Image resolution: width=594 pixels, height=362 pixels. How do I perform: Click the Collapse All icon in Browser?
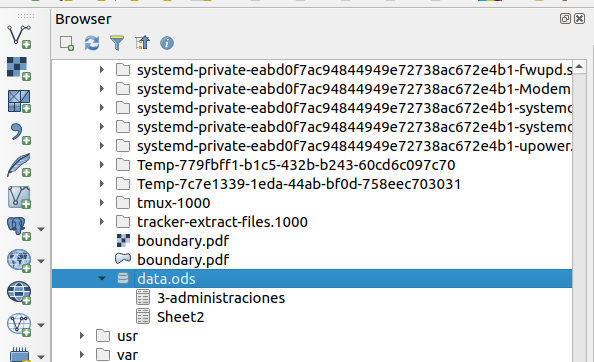[142, 43]
